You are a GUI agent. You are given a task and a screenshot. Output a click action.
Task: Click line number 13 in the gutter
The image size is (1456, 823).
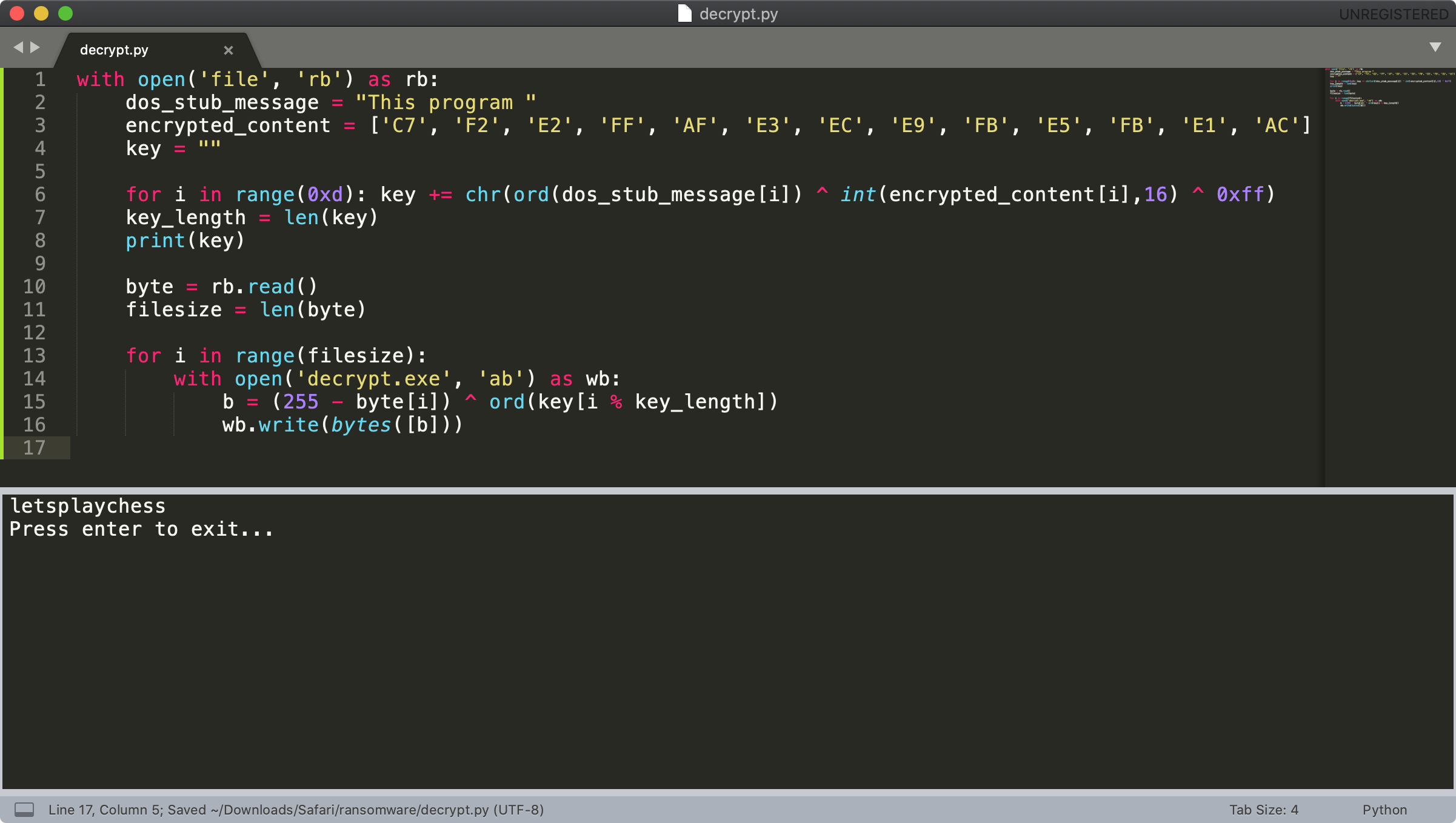(35, 356)
